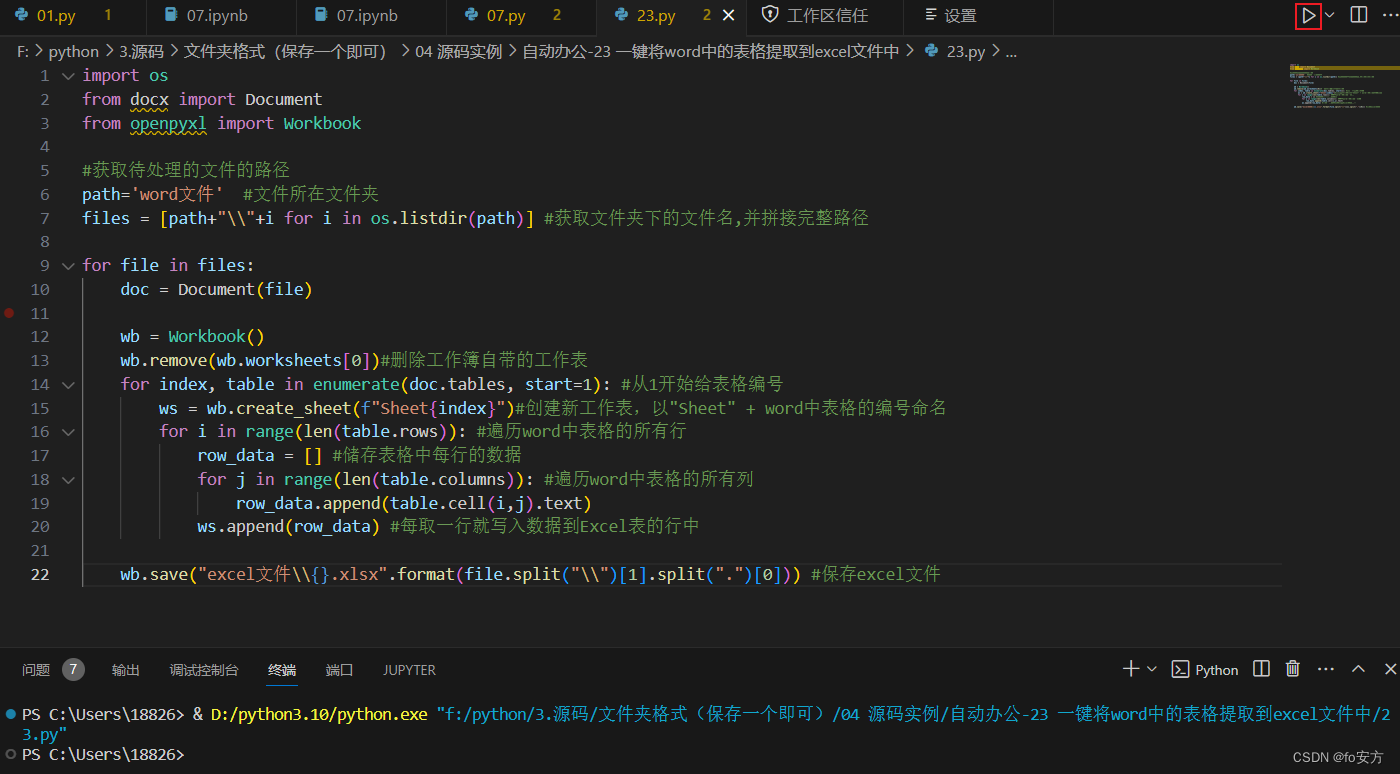The image size is (1400, 774).
Task: Kill terminal with trash icon
Action: [1293, 669]
